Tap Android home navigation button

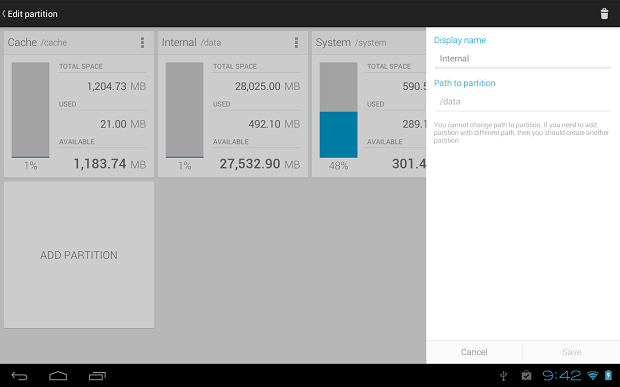click(58, 376)
